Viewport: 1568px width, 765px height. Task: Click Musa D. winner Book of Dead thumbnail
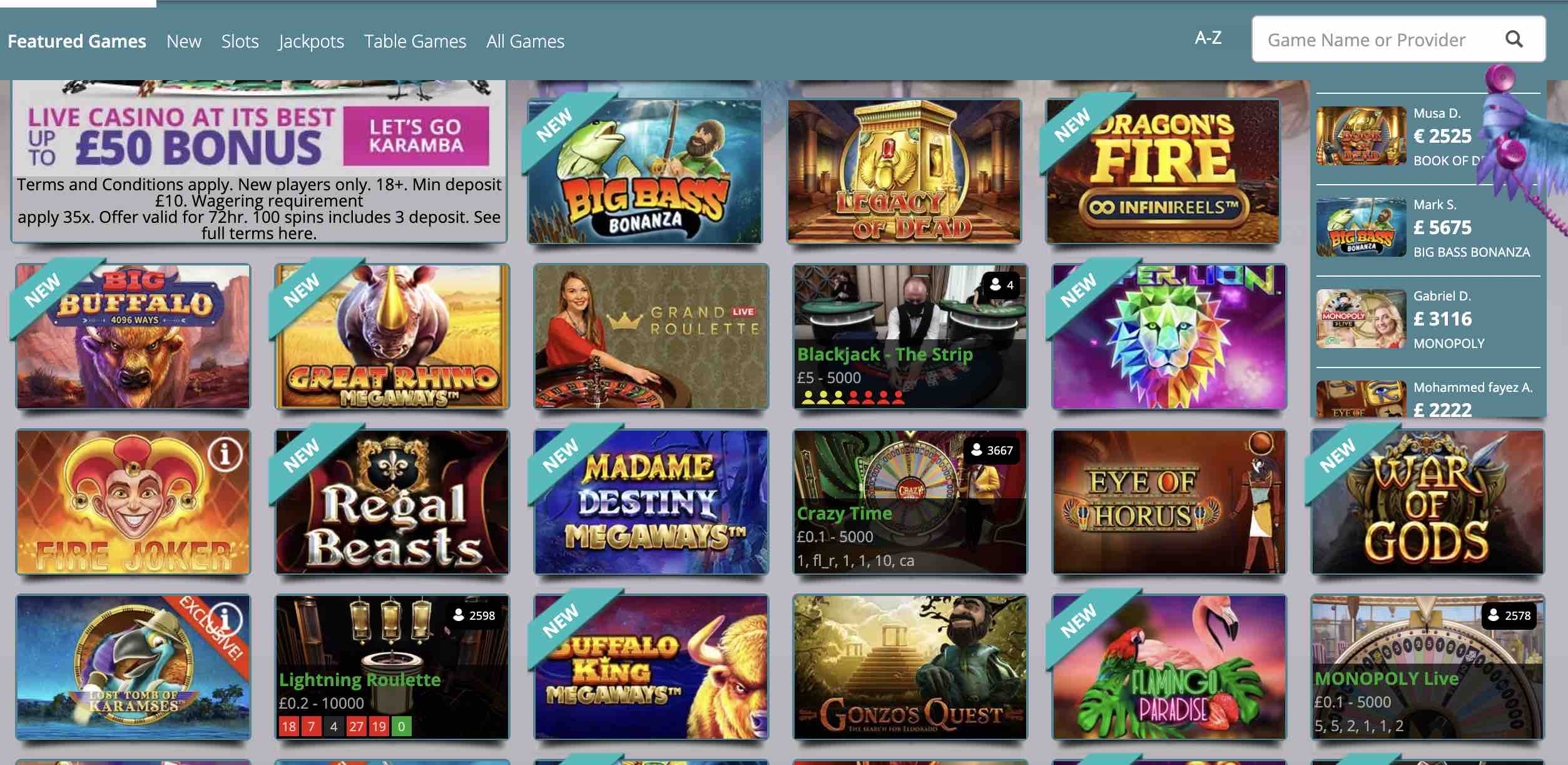[1361, 136]
